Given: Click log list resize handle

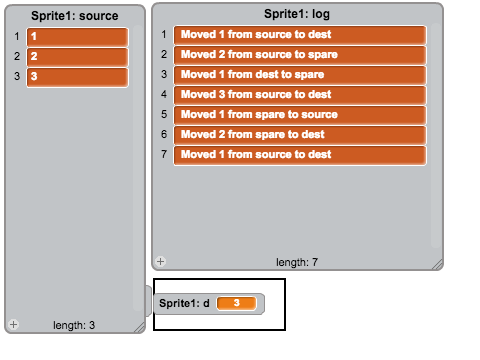Looking at the screenshot, I should point(437,264).
